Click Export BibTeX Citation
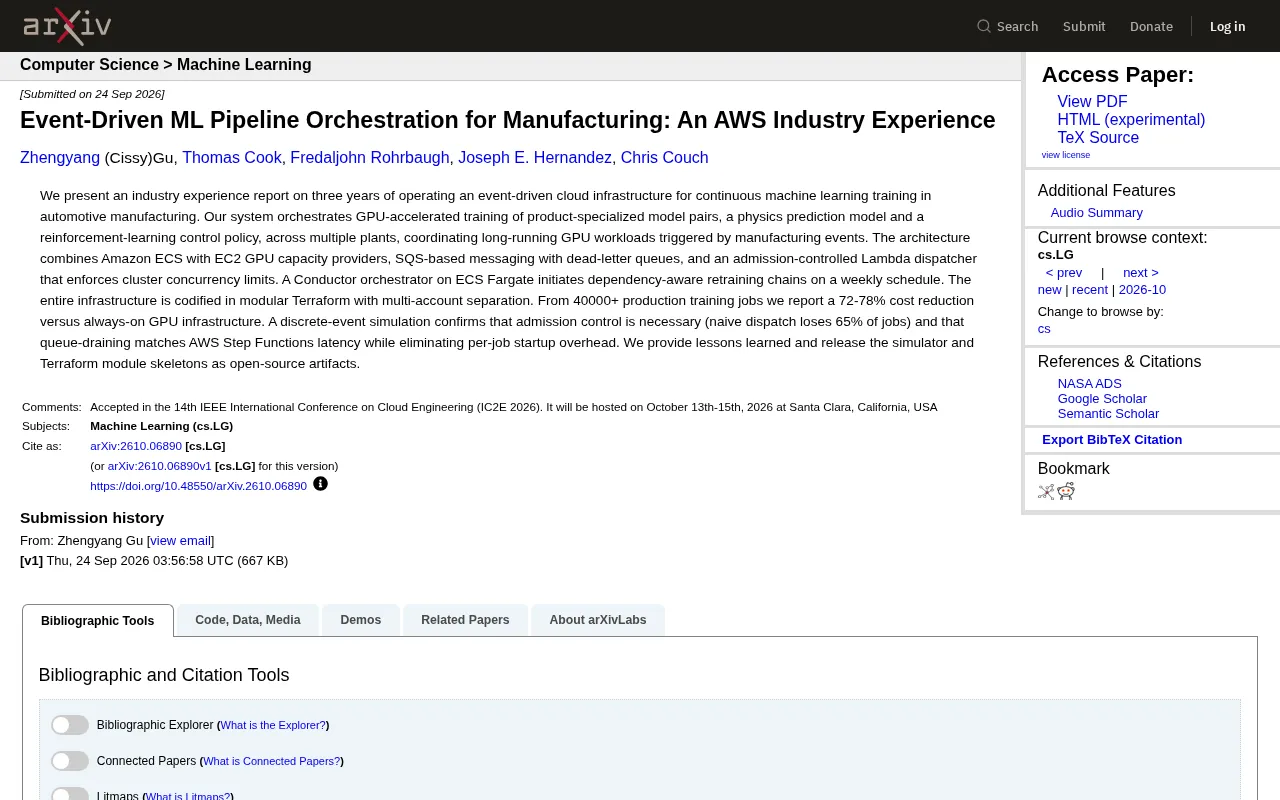The width and height of the screenshot is (1280, 800). click(1112, 440)
